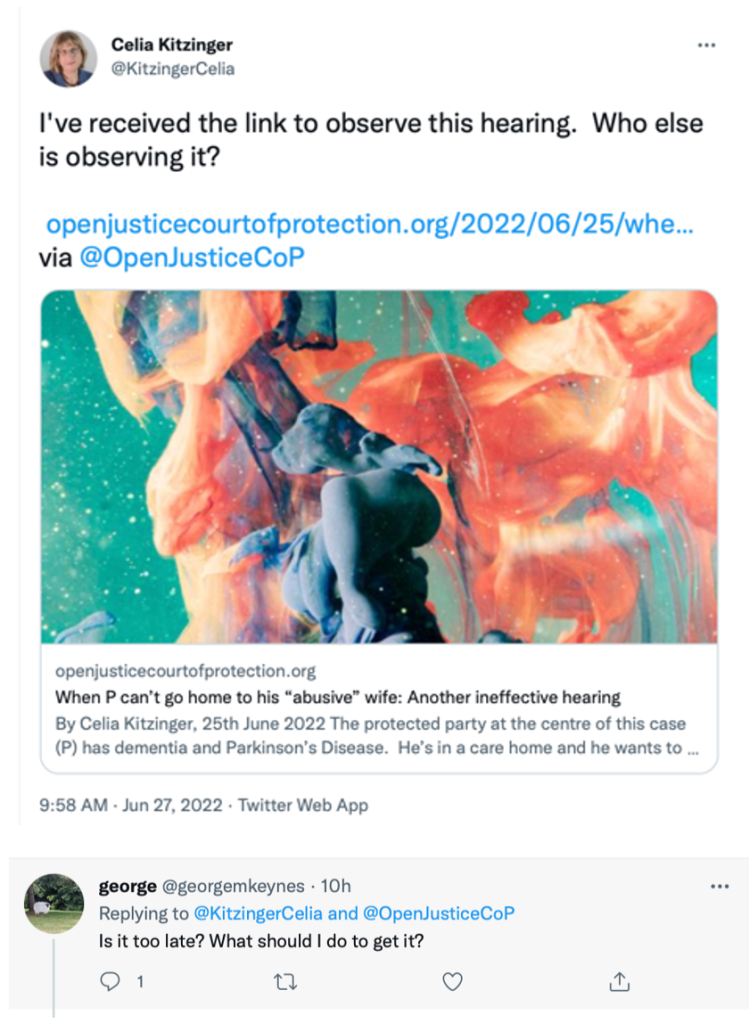Open george's profile avatar
This screenshot has width=749, height=1023.
click(54, 903)
